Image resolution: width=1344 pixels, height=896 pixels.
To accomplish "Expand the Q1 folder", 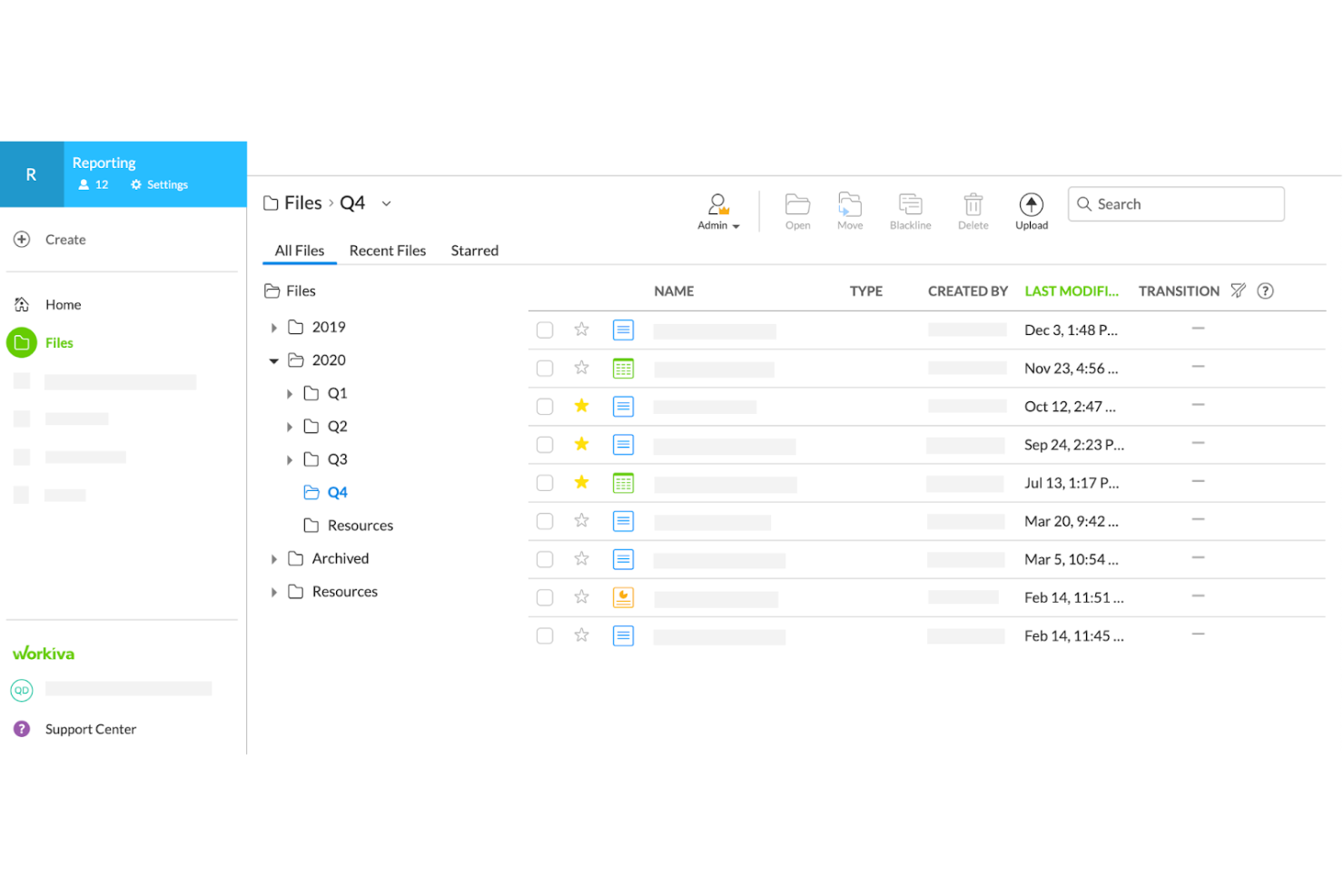I will click(289, 394).
